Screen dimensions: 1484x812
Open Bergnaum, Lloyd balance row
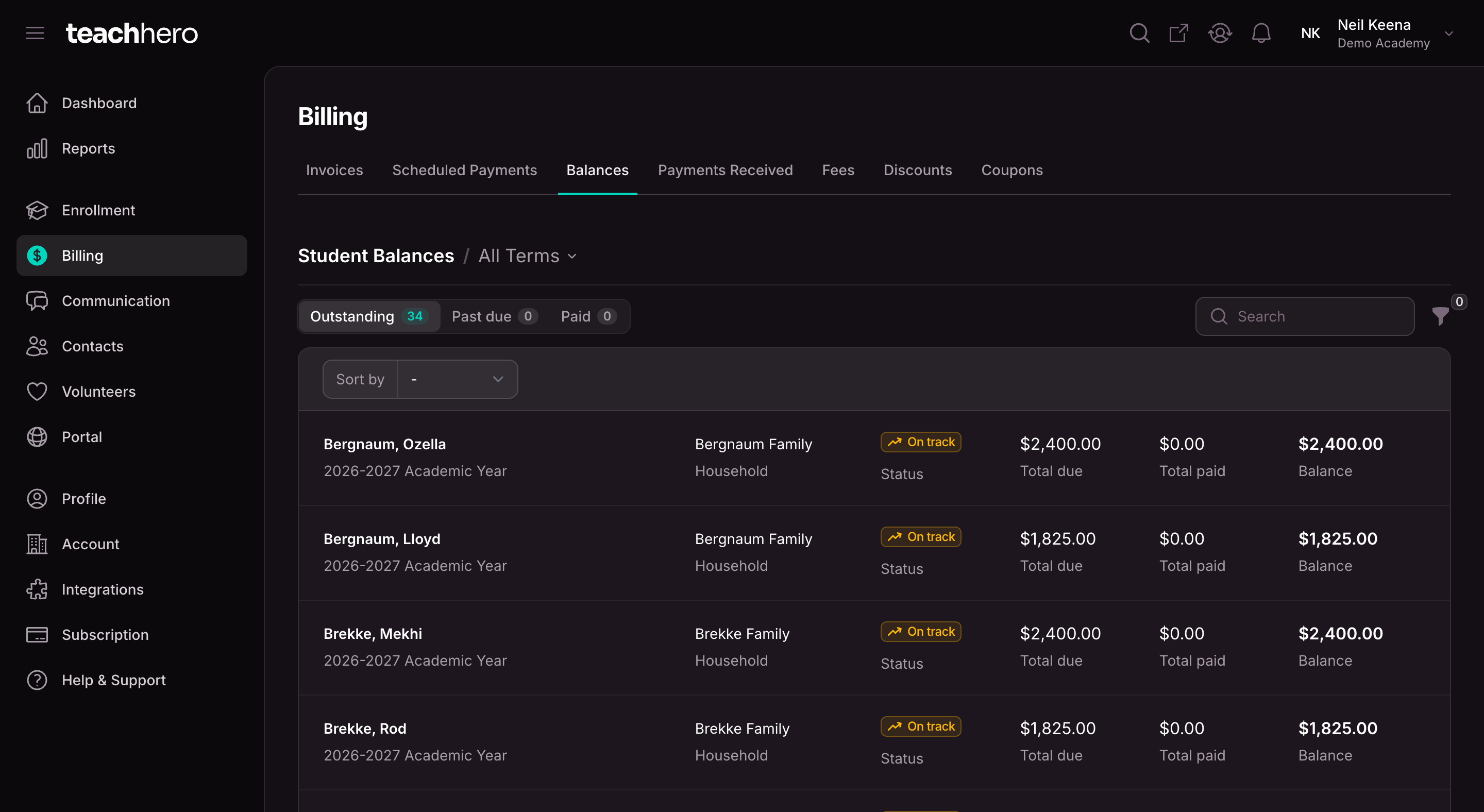click(874, 553)
